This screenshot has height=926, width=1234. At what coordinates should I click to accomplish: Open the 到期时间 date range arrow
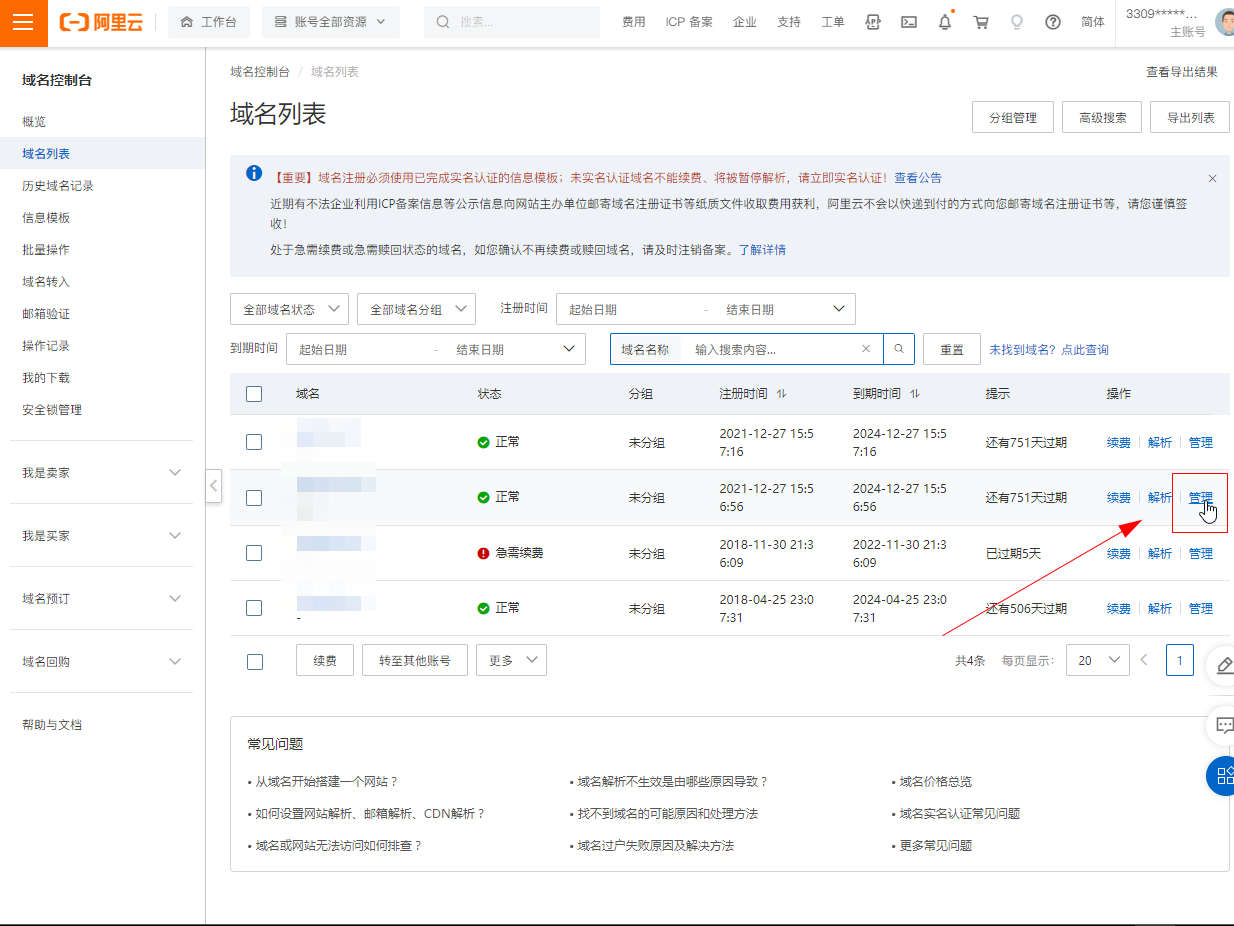pyautogui.click(x=569, y=349)
